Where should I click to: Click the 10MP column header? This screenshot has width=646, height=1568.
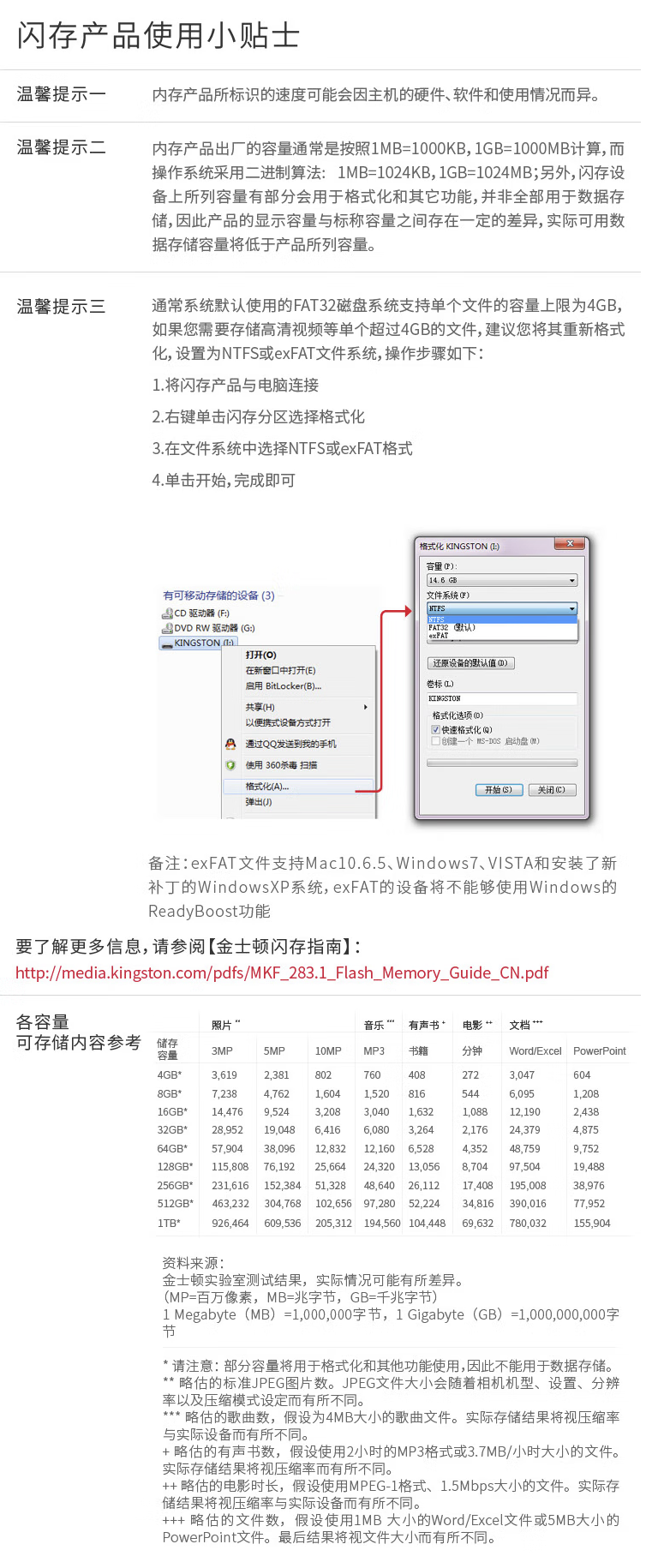point(328,1051)
